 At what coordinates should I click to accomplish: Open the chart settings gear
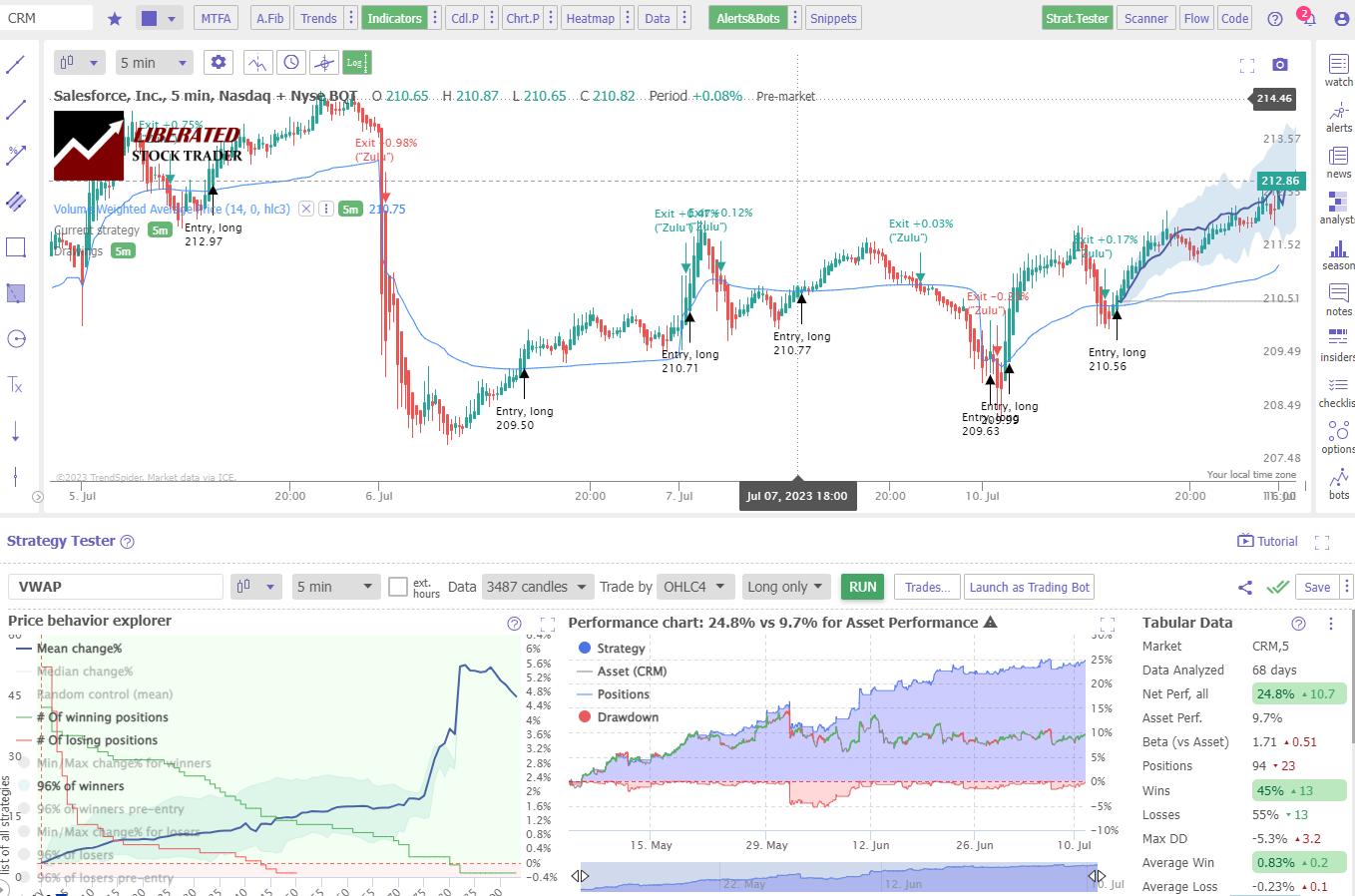click(219, 62)
